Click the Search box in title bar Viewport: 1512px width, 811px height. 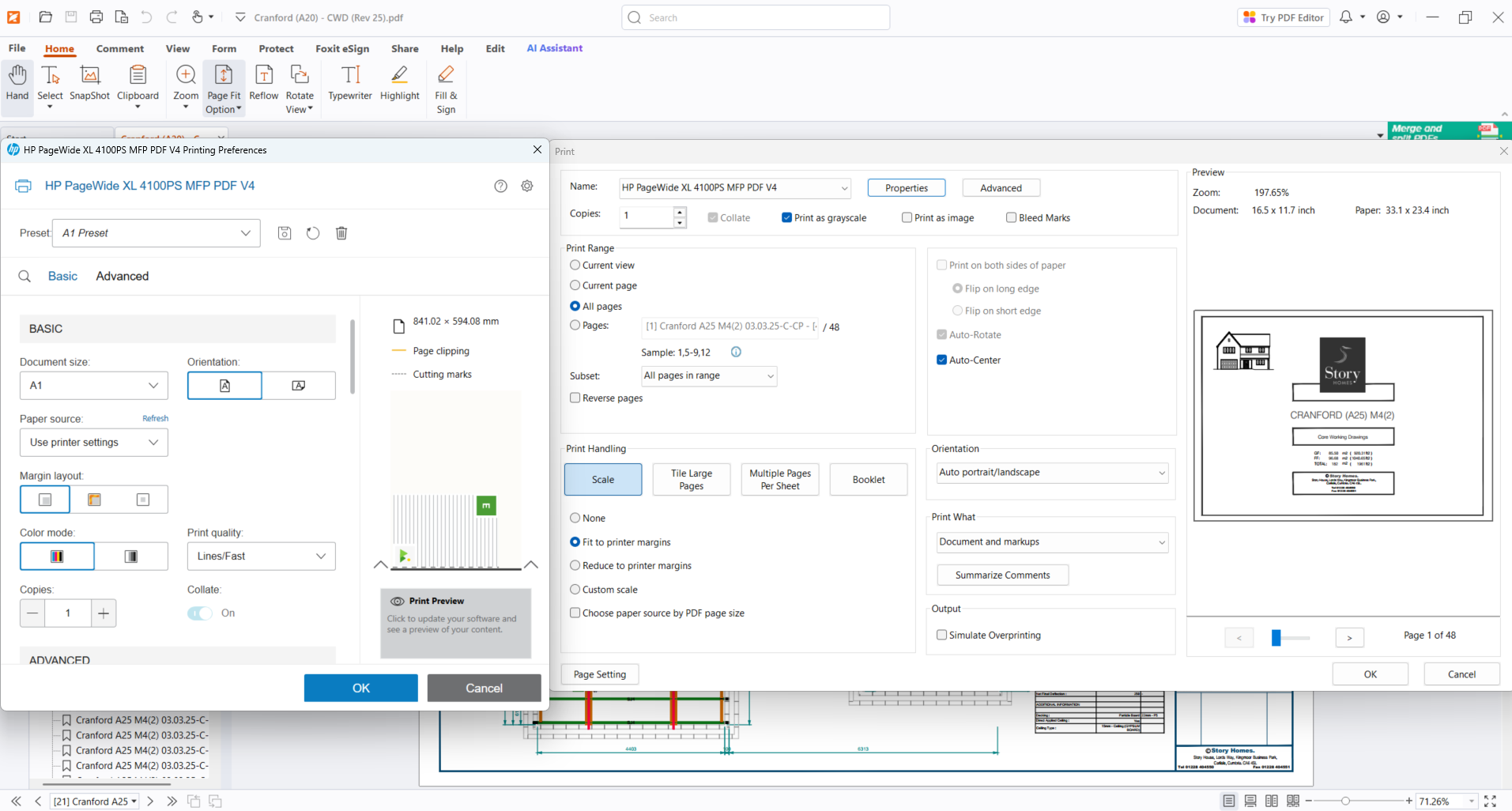click(x=756, y=17)
